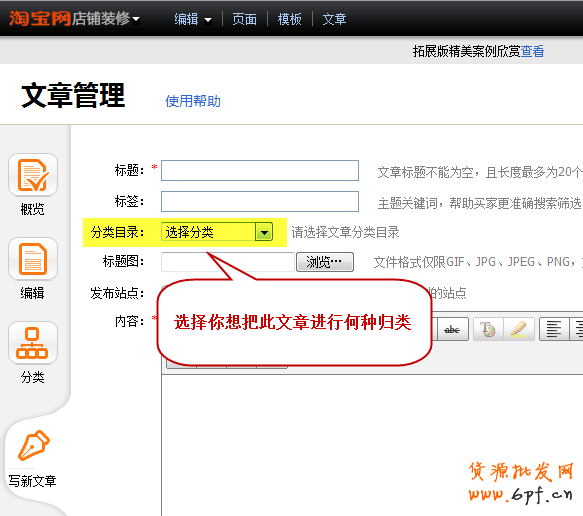Apply left text alignment icon
Image resolution: width=583 pixels, height=516 pixels.
coord(554,329)
